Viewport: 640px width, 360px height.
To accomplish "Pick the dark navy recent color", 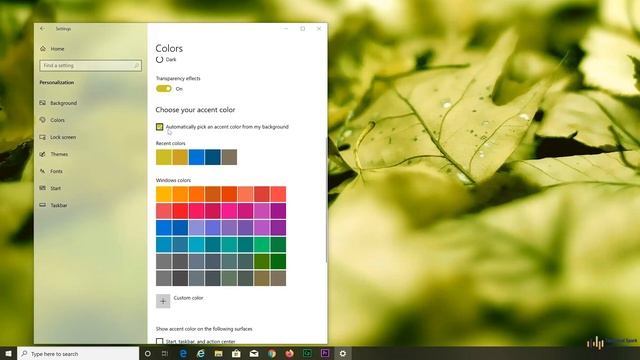I will [213, 157].
